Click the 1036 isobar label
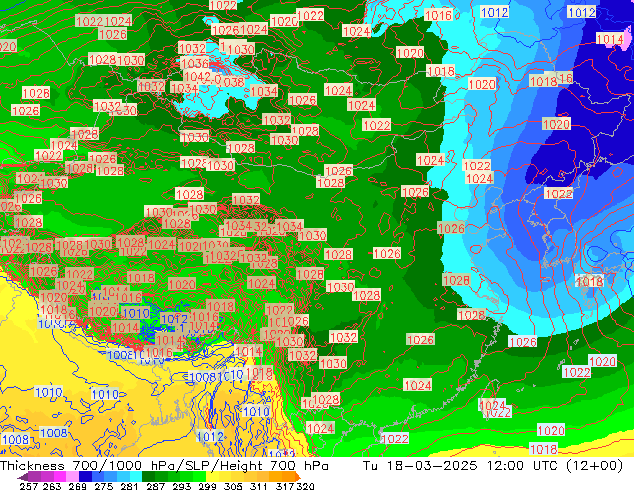The image size is (634, 490). (195, 63)
